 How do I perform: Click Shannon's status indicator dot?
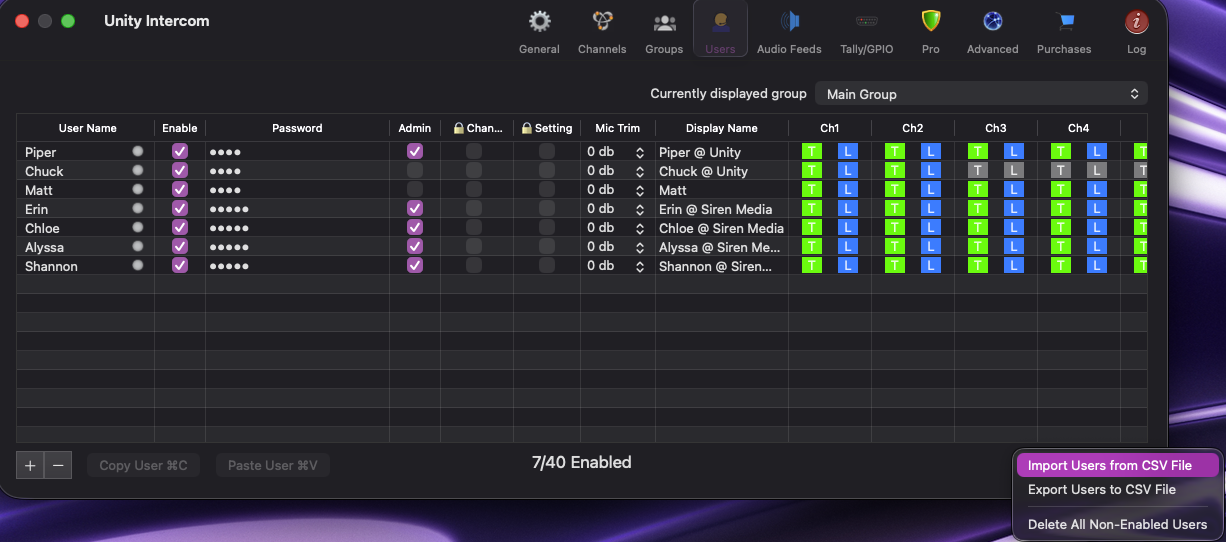tap(138, 265)
